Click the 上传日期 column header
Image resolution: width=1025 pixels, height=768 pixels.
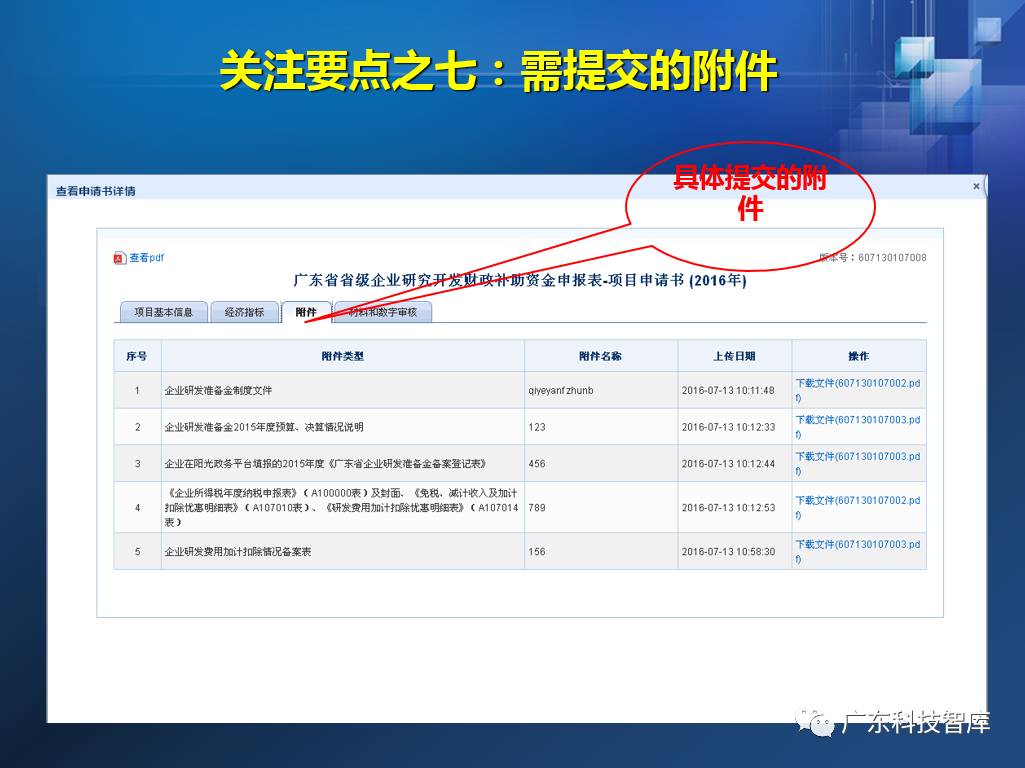[734, 356]
